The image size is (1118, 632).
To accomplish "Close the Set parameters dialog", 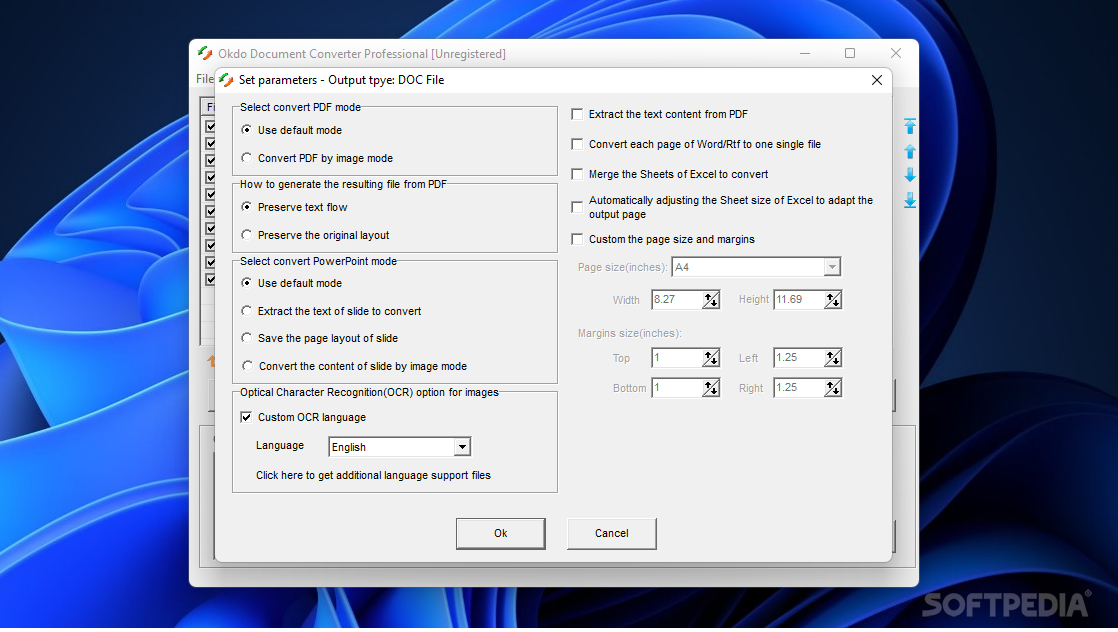I will (877, 80).
